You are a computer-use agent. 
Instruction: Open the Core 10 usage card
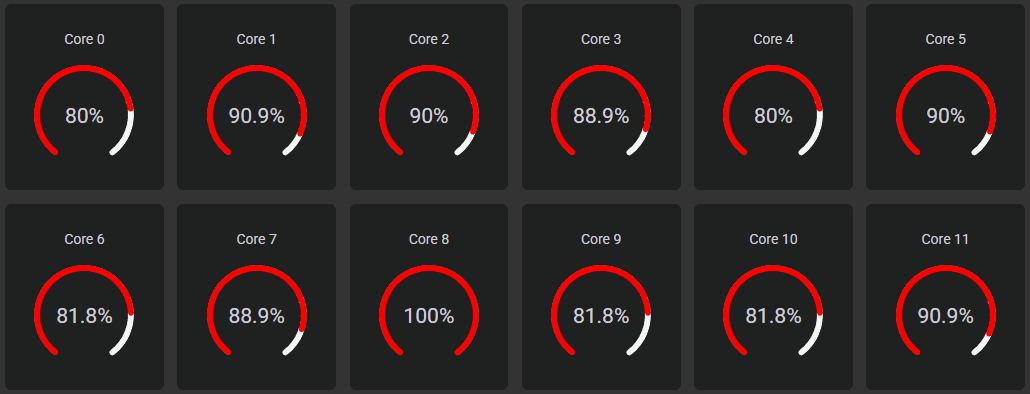[773, 297]
